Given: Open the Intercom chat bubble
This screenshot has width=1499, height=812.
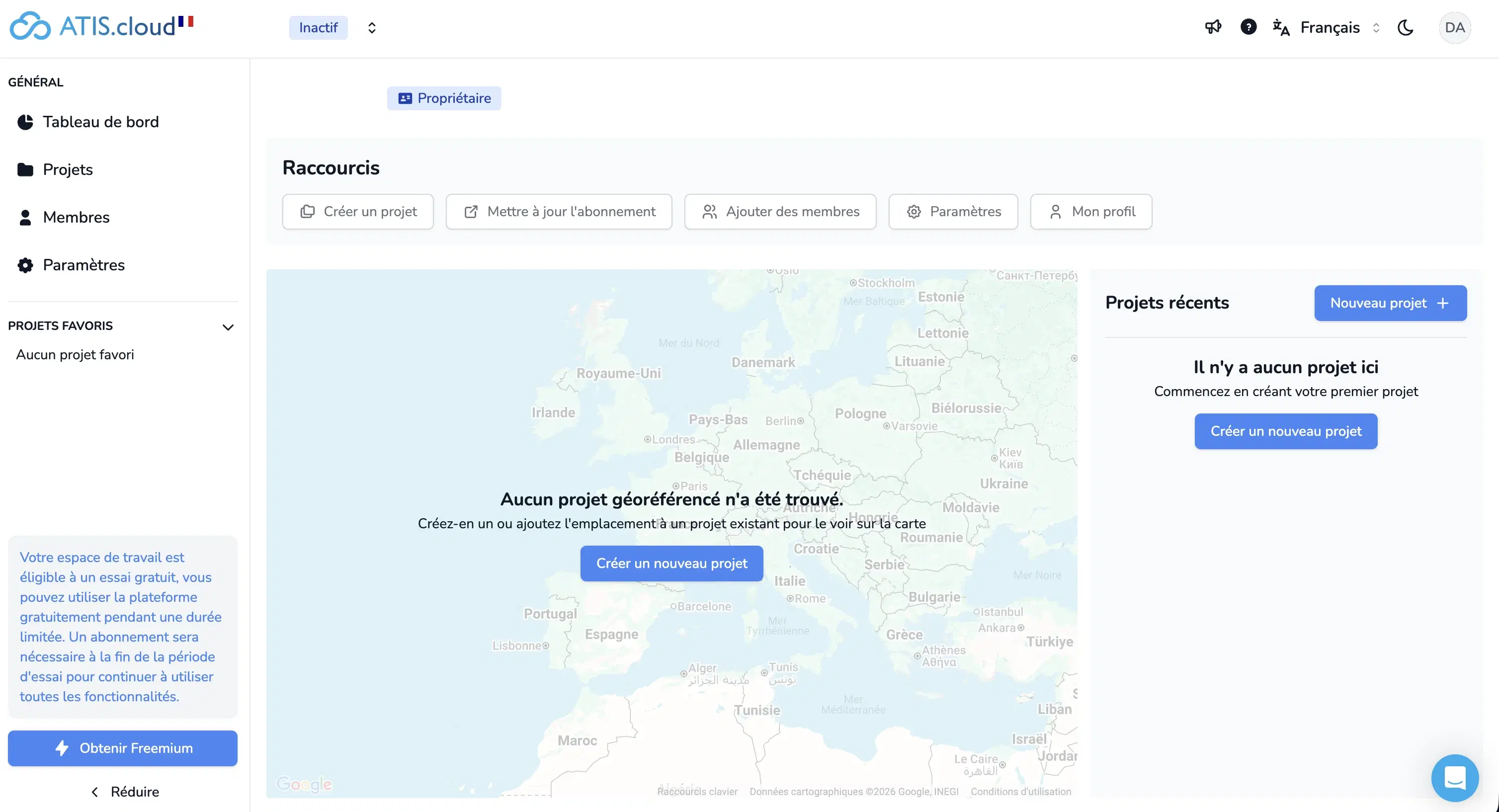Looking at the screenshot, I should pyautogui.click(x=1455, y=778).
